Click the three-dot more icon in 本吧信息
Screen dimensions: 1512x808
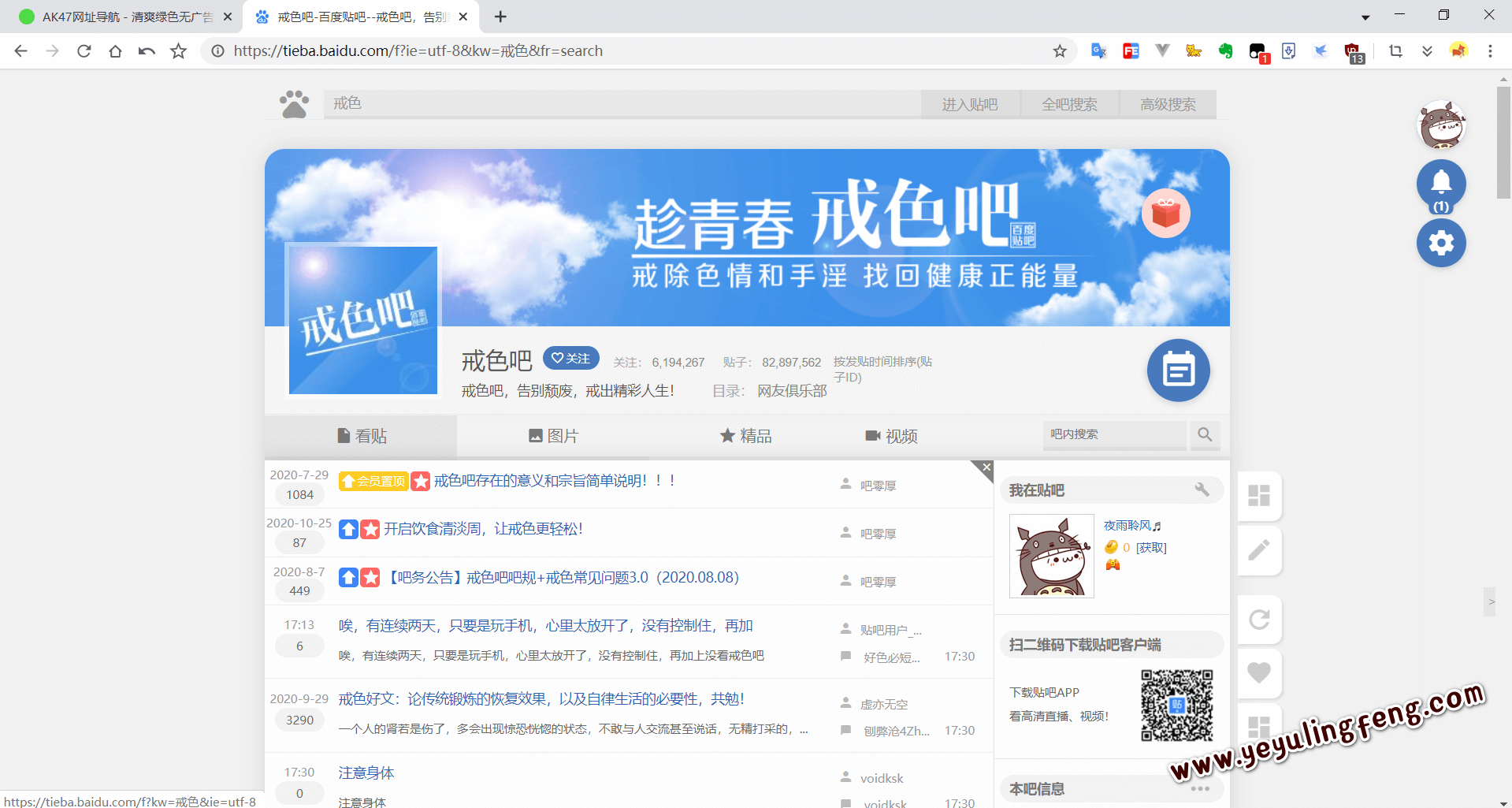point(1200,788)
